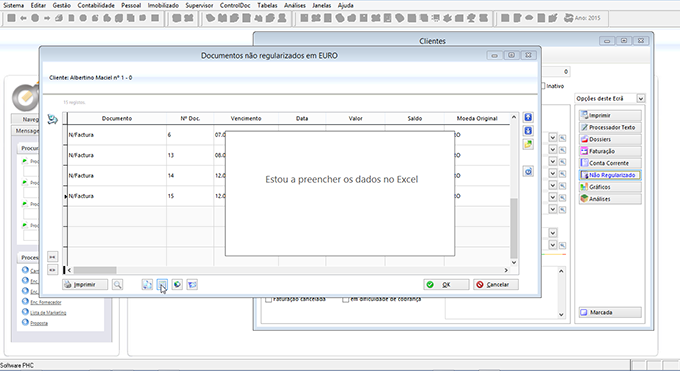Click the Proposta link
Image resolution: width=680 pixels, height=371 pixels.
[x=39, y=323]
